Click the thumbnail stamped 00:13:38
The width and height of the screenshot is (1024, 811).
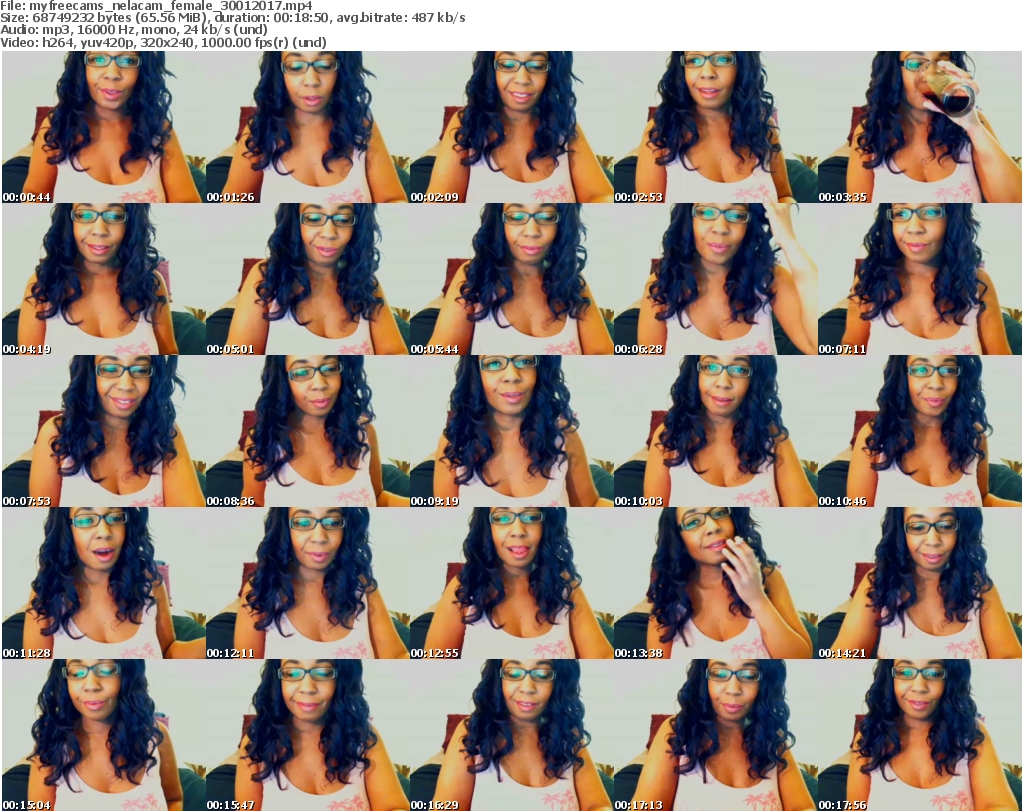coord(715,583)
